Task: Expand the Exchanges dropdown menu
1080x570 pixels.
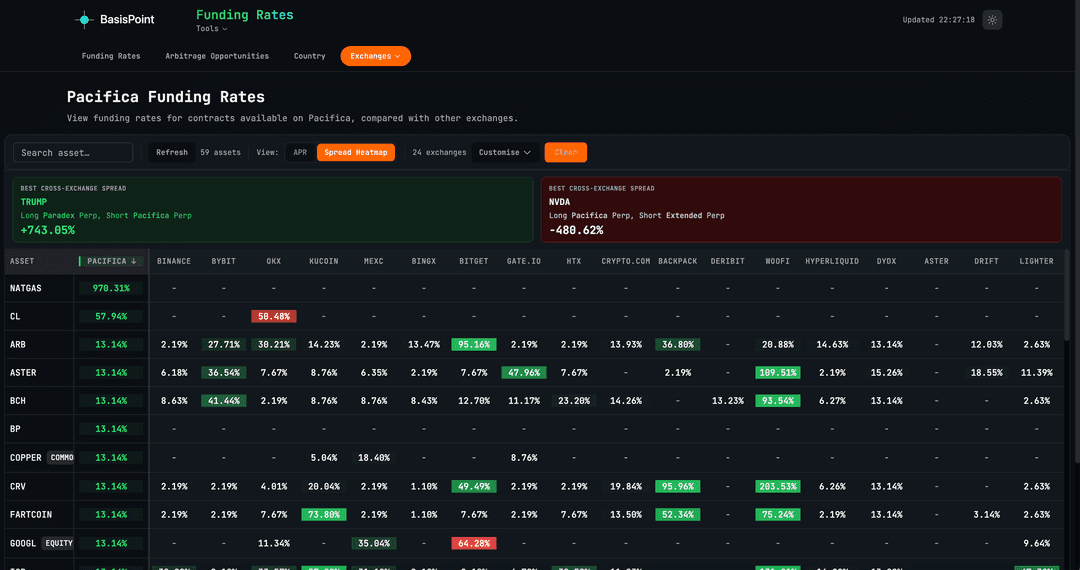Action: (x=375, y=56)
